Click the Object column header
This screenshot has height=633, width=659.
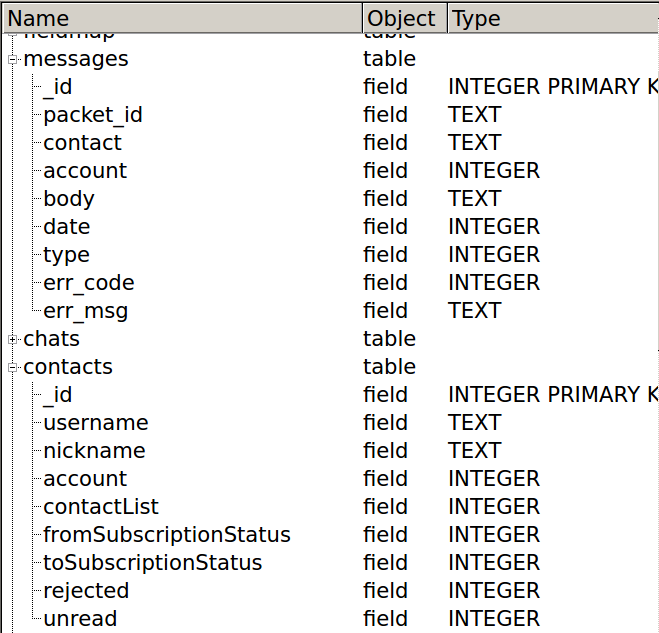[x=402, y=18]
